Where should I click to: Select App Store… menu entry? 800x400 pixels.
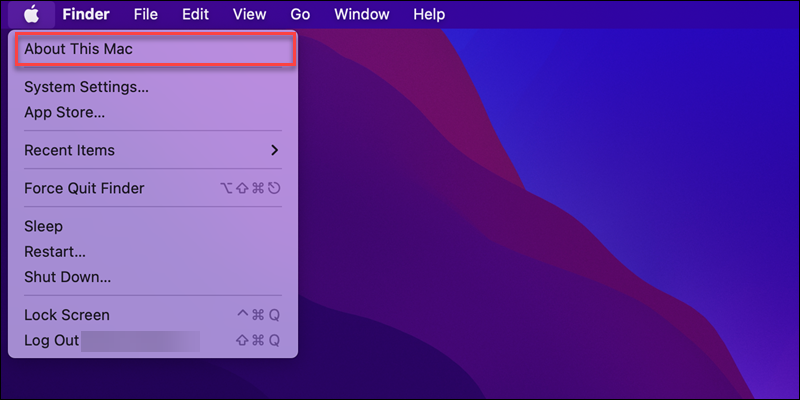click(x=154, y=112)
